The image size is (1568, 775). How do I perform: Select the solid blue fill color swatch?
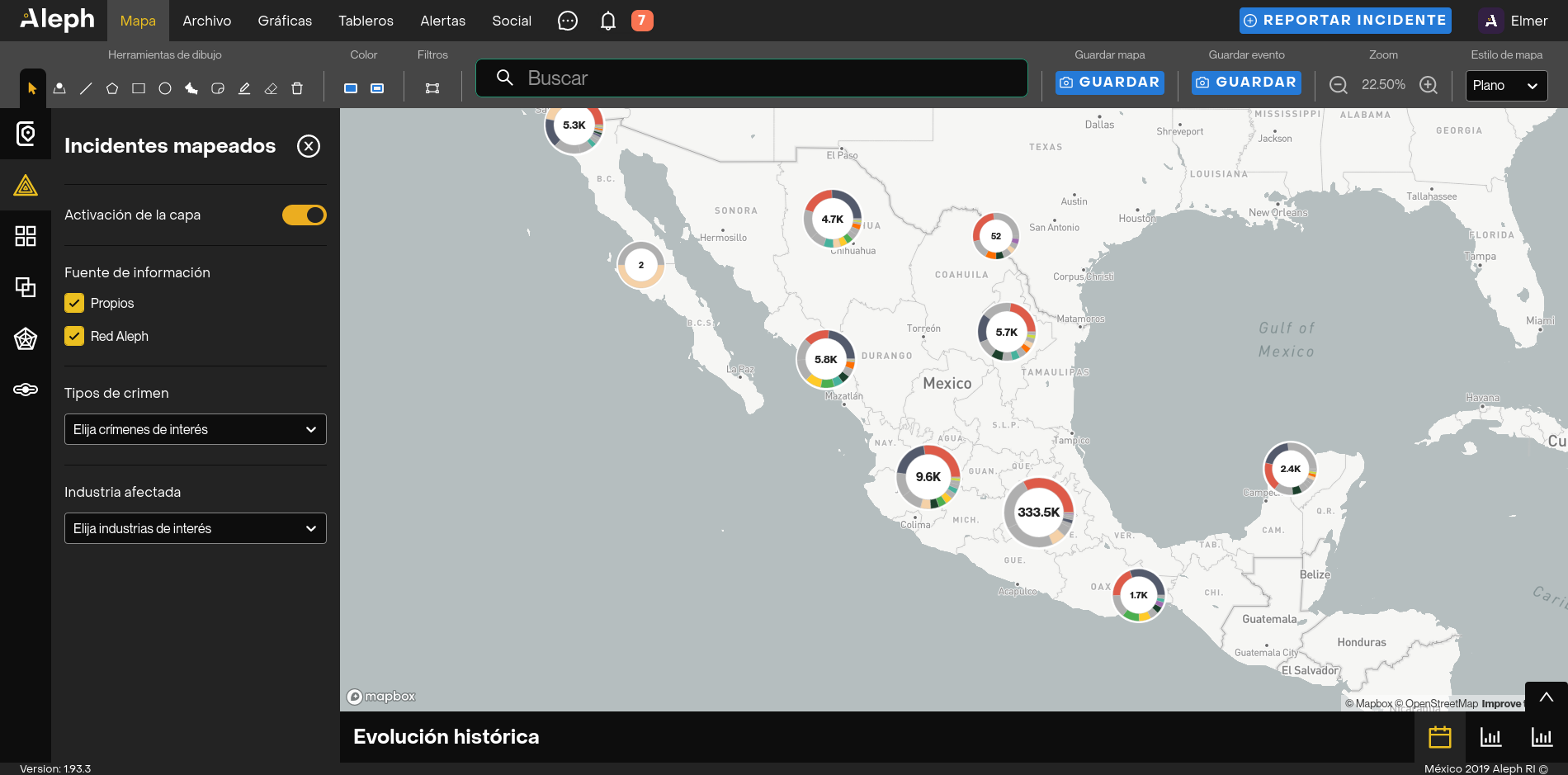coord(351,88)
